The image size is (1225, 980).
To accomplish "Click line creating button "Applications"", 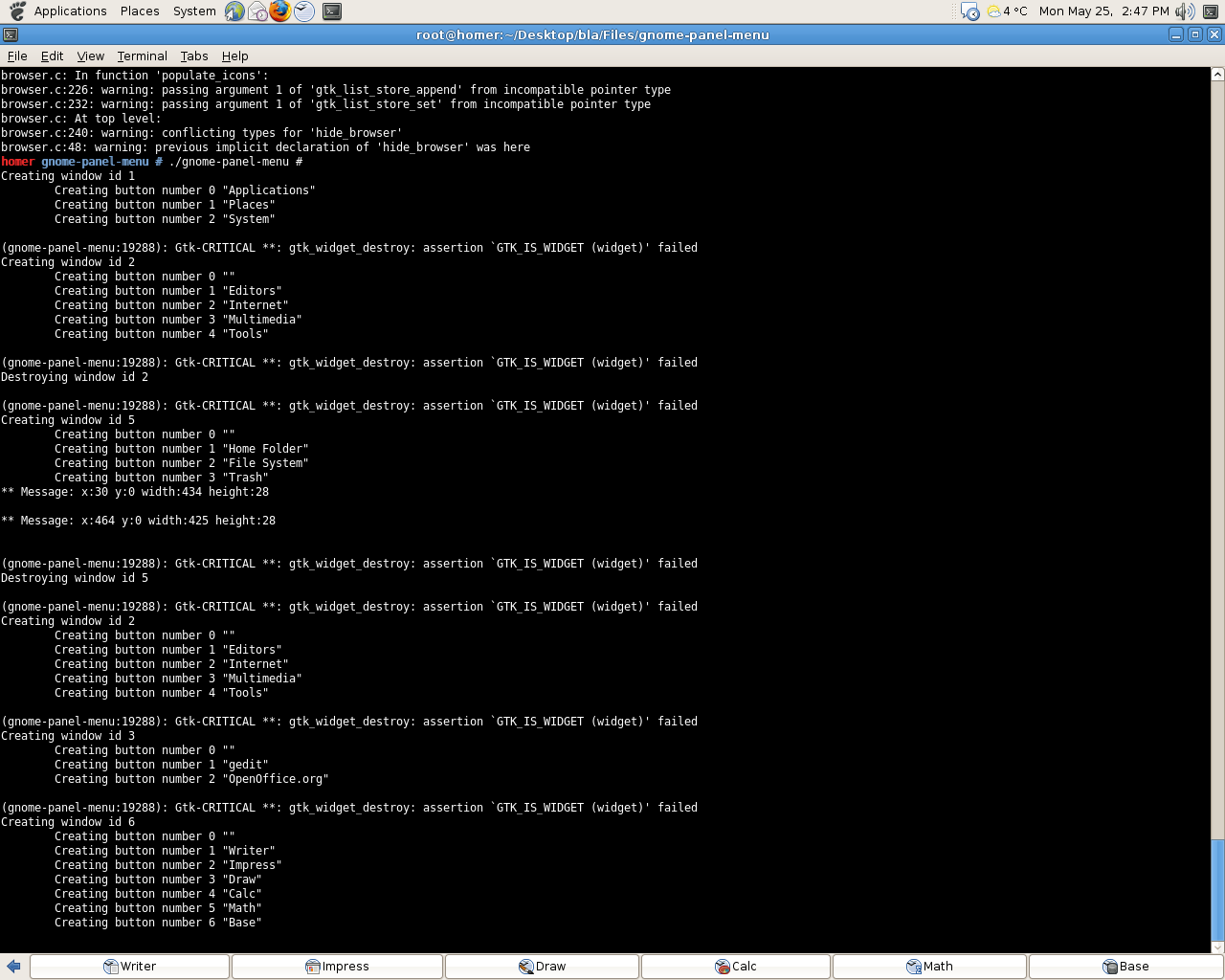I will click(185, 190).
